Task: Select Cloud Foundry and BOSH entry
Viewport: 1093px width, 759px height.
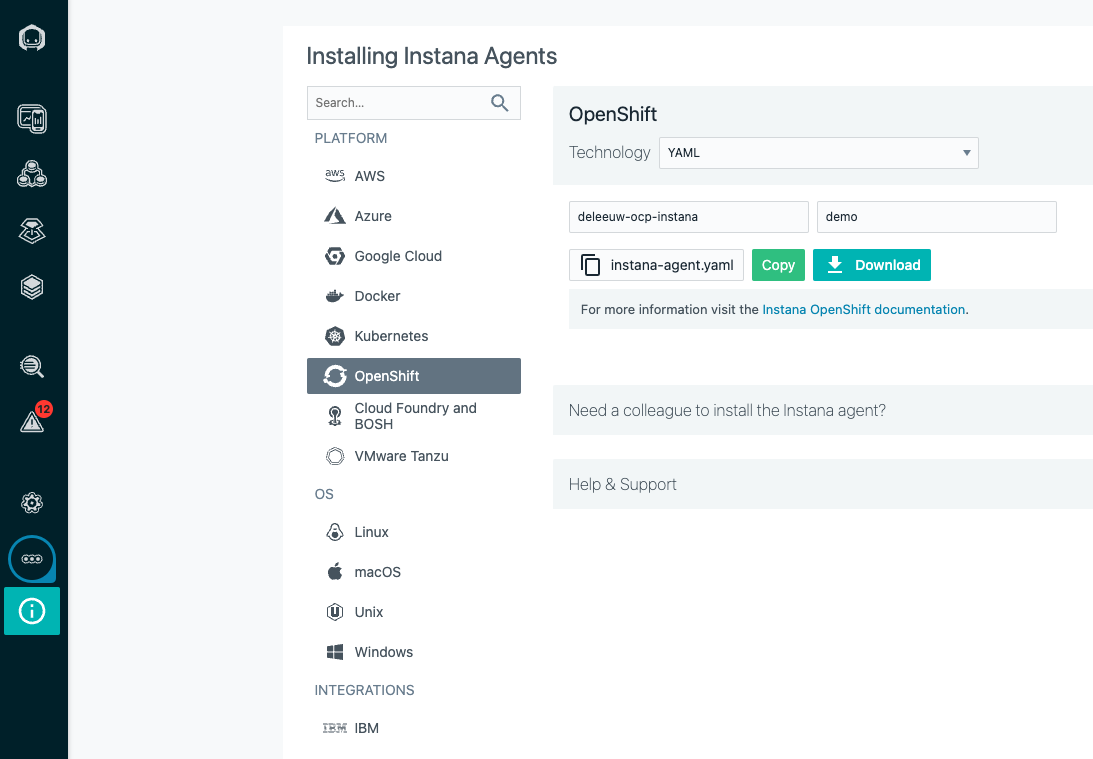Action: [x=413, y=416]
